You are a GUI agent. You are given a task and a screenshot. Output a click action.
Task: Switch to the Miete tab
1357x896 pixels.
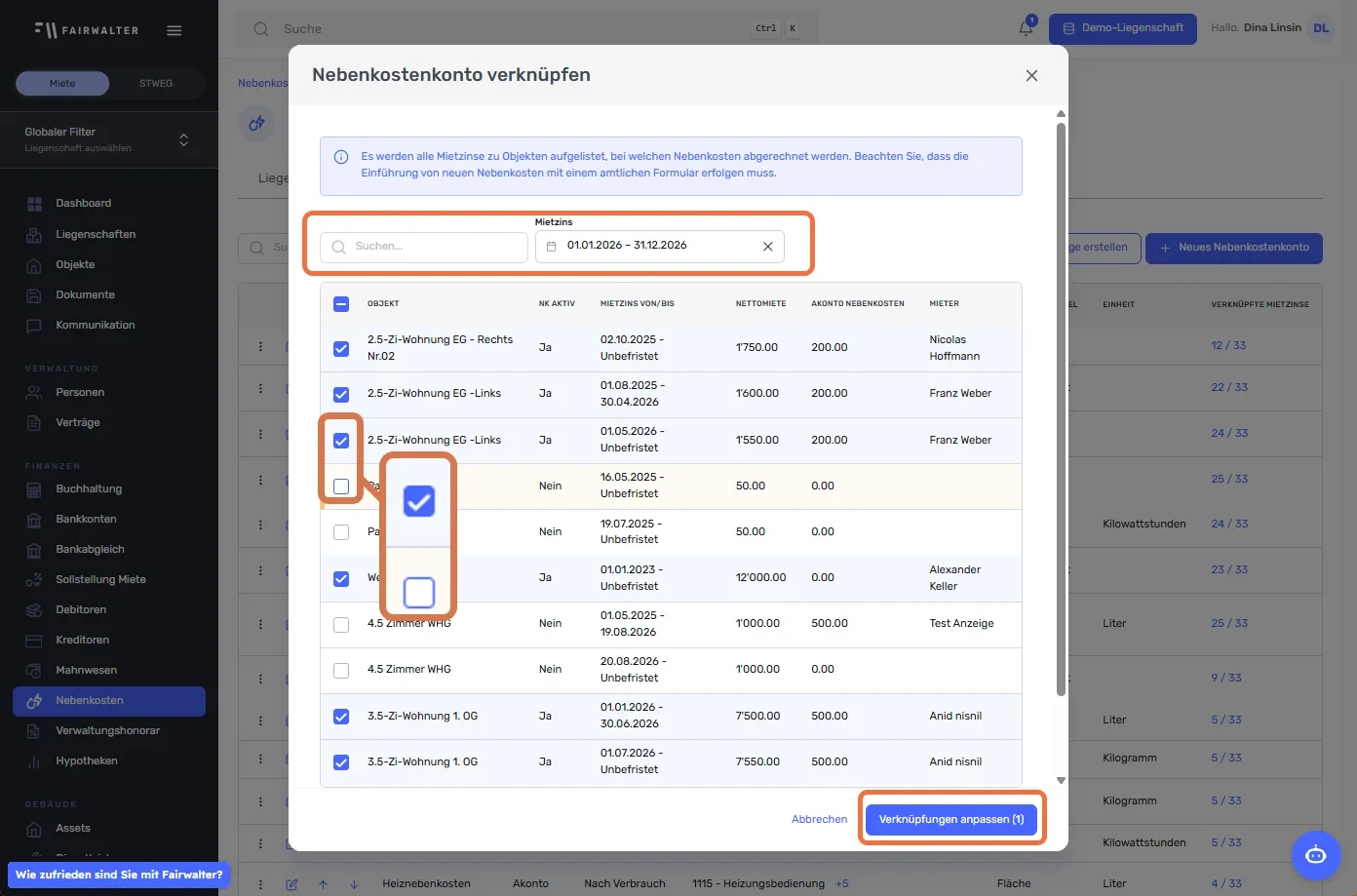pyautogui.click(x=62, y=84)
